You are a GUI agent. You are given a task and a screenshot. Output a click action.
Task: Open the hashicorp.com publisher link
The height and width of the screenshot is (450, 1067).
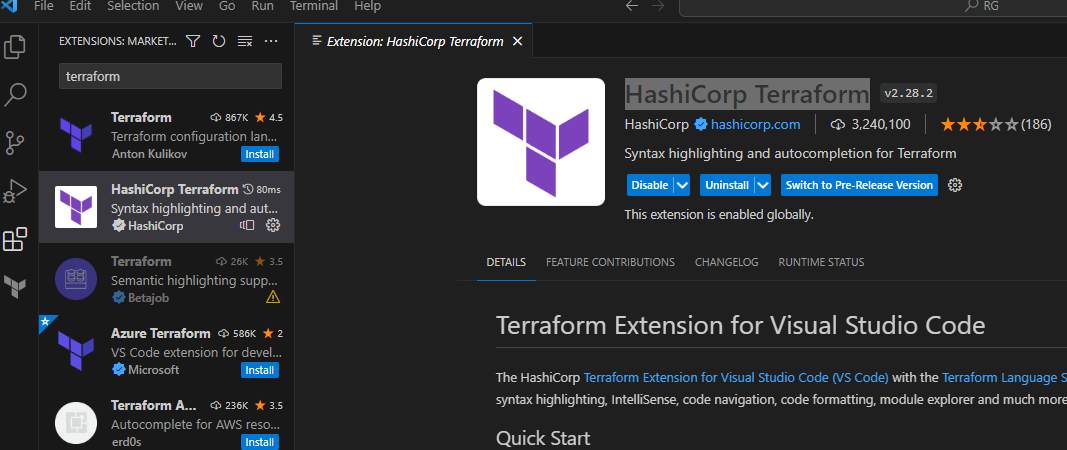click(x=755, y=125)
